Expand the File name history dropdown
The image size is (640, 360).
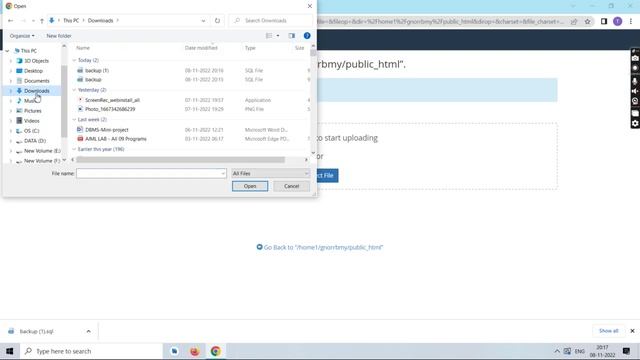[x=223, y=173]
